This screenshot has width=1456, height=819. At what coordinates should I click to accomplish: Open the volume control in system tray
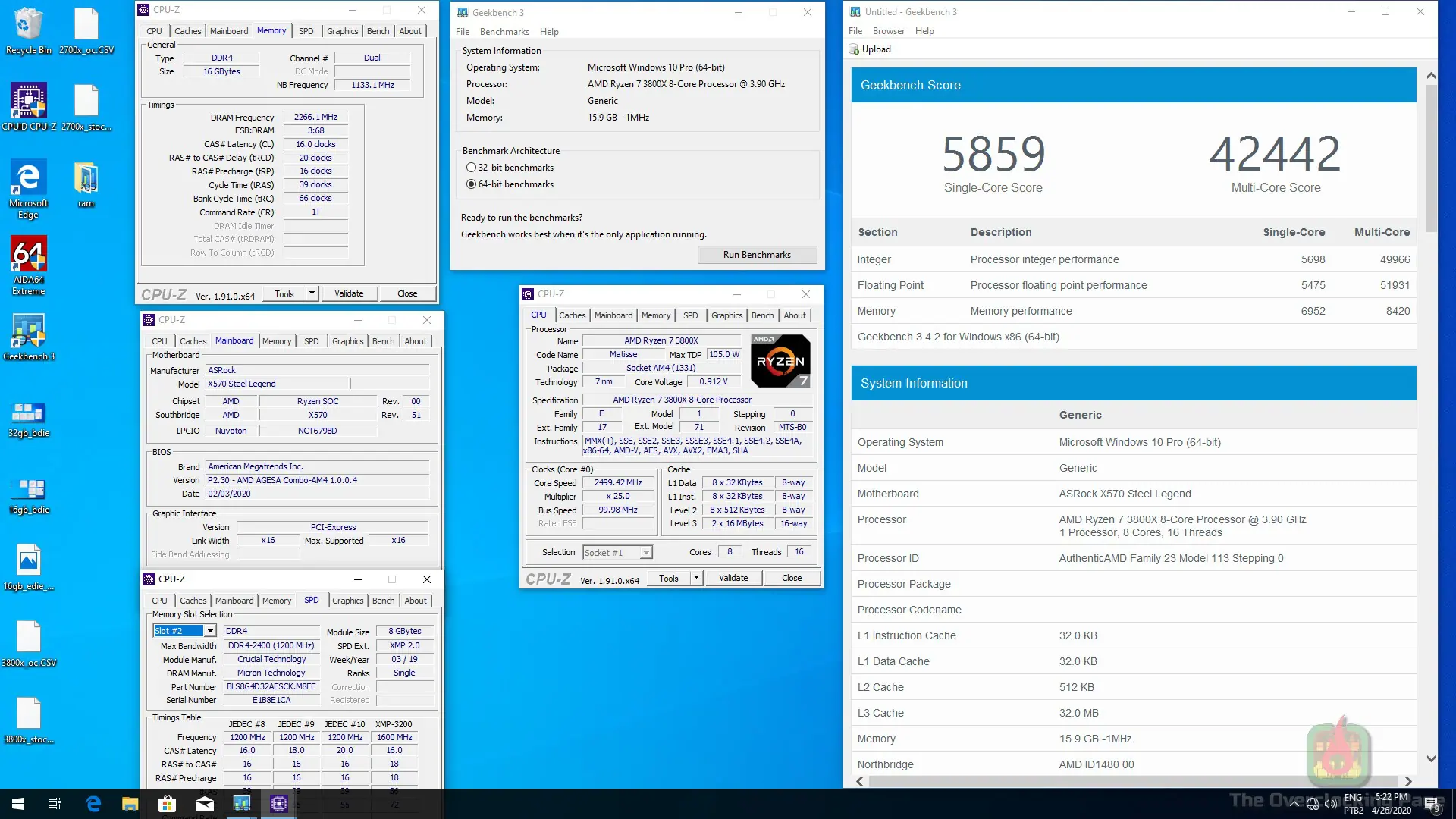tap(1331, 804)
